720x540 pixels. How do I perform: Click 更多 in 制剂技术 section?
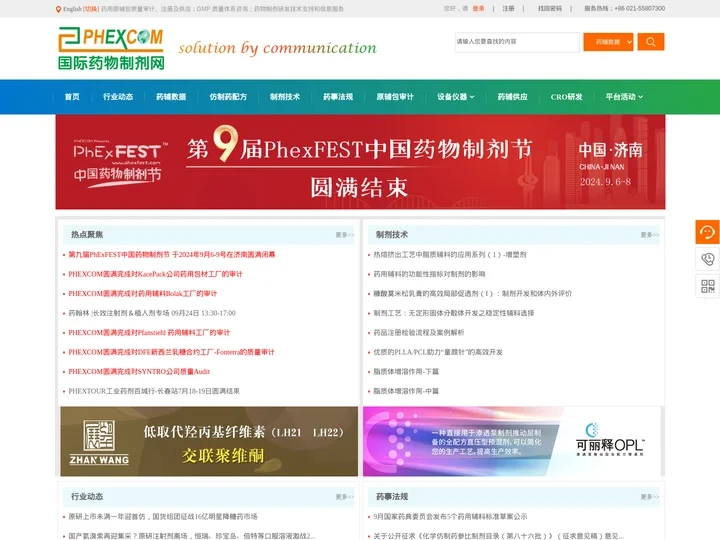coord(649,235)
